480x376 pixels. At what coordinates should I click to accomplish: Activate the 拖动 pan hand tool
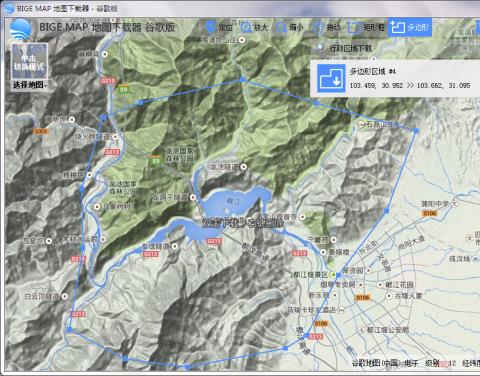327,27
